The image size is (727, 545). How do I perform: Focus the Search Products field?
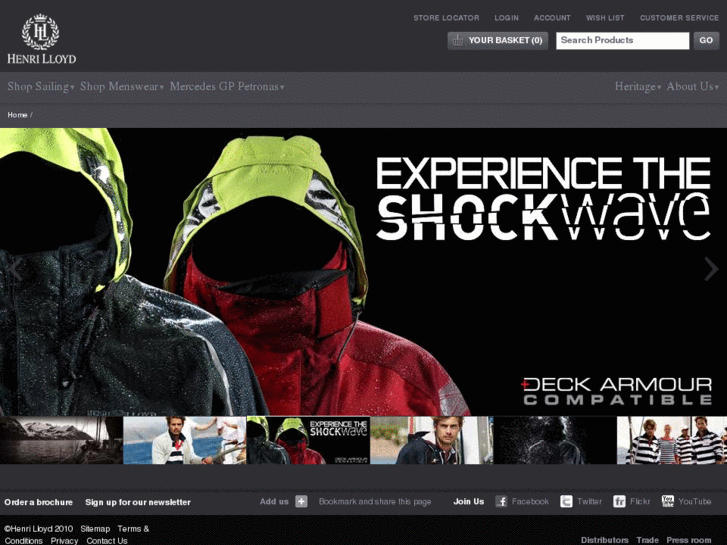click(x=622, y=40)
